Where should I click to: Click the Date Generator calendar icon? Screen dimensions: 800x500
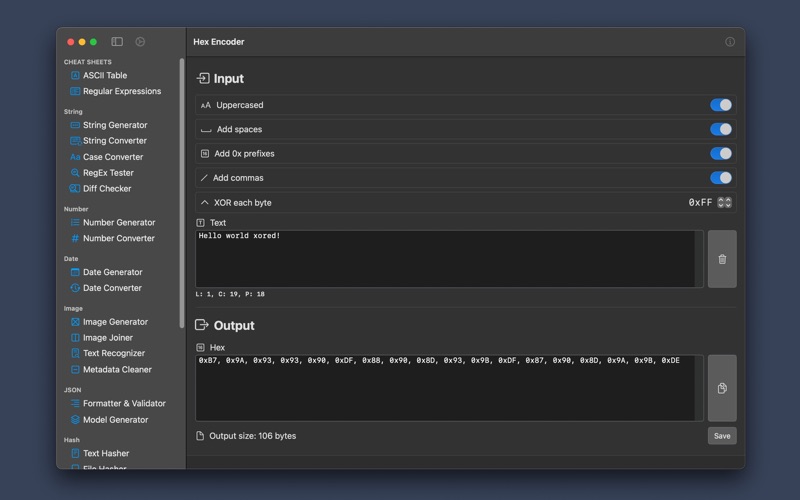(x=75, y=272)
